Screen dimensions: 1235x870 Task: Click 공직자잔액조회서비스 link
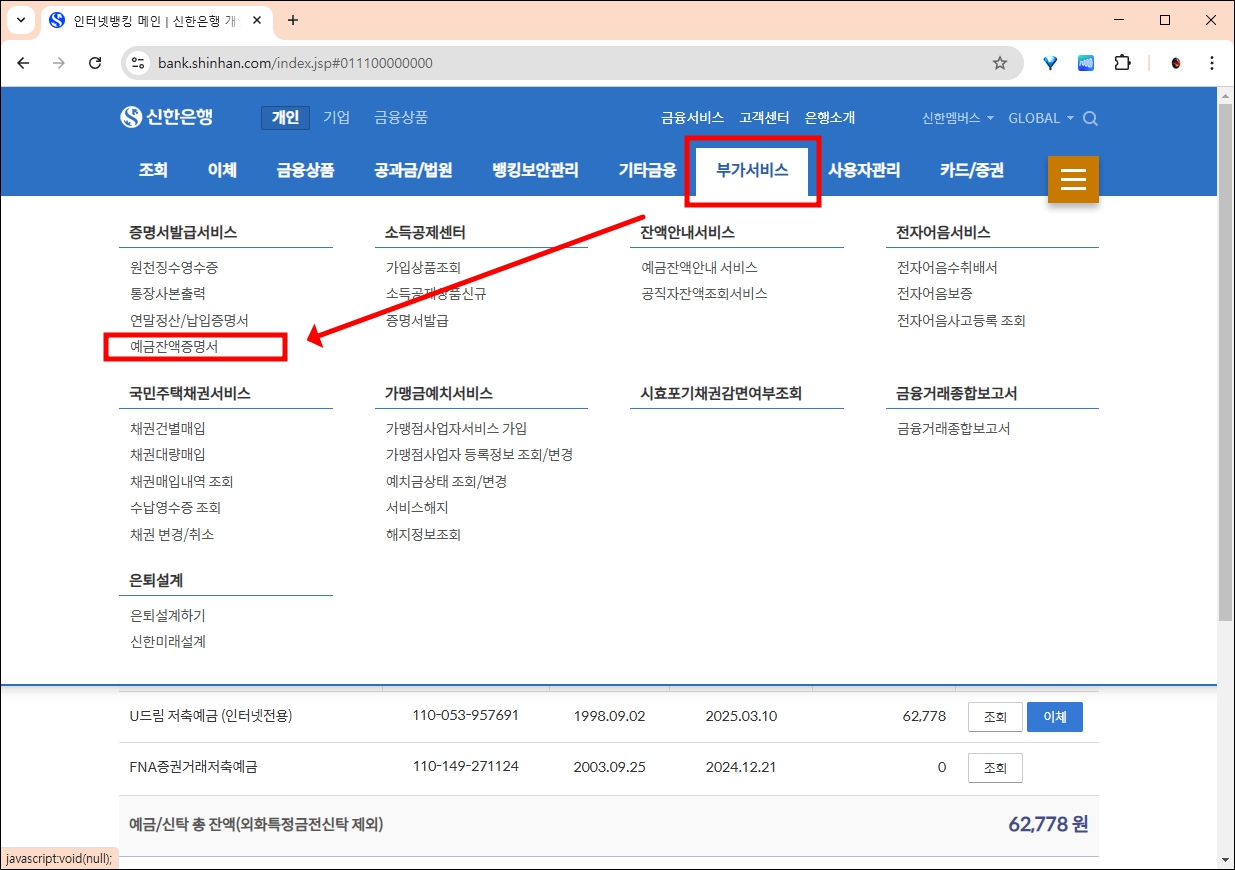(704, 294)
